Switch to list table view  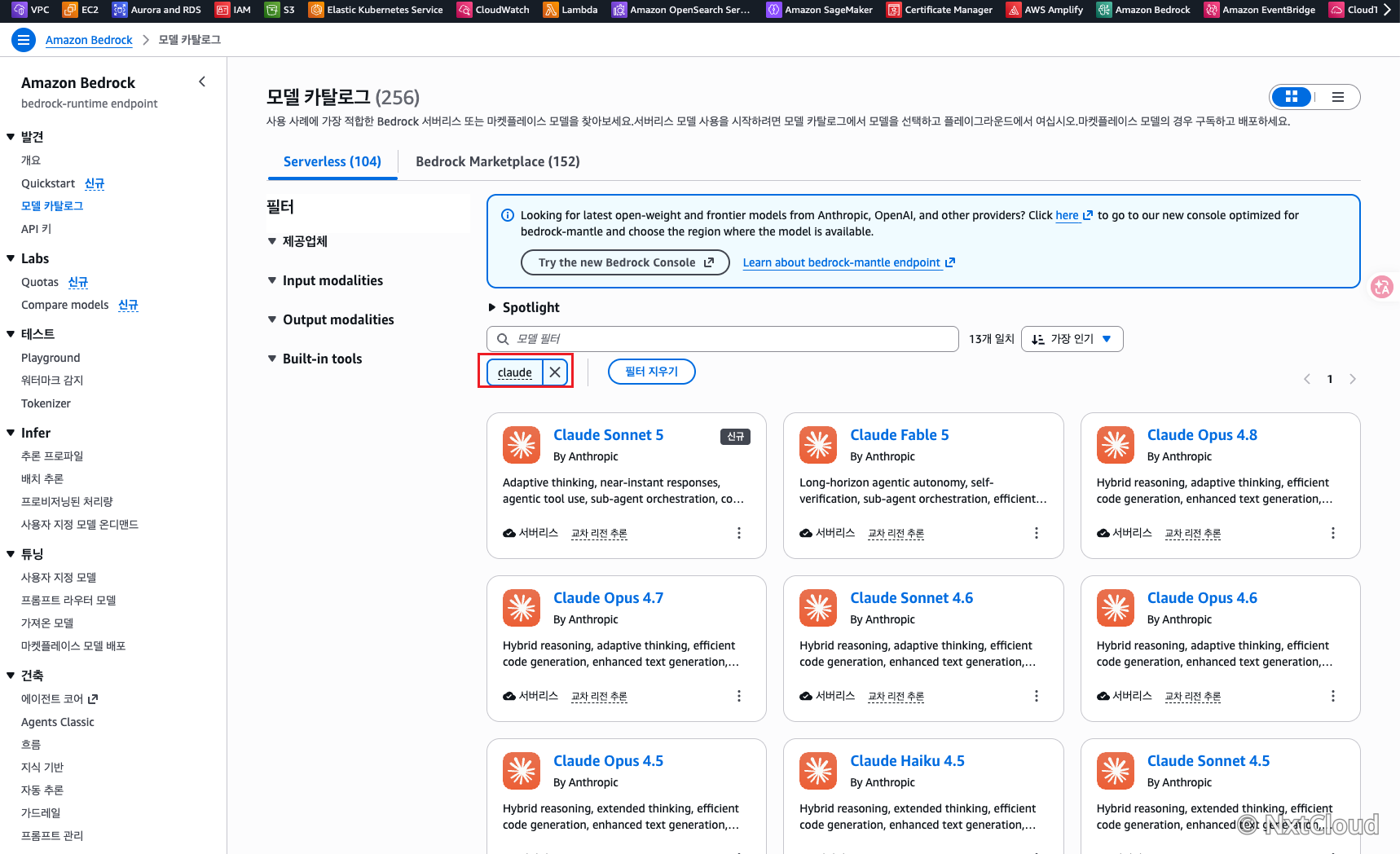tap(1338, 97)
